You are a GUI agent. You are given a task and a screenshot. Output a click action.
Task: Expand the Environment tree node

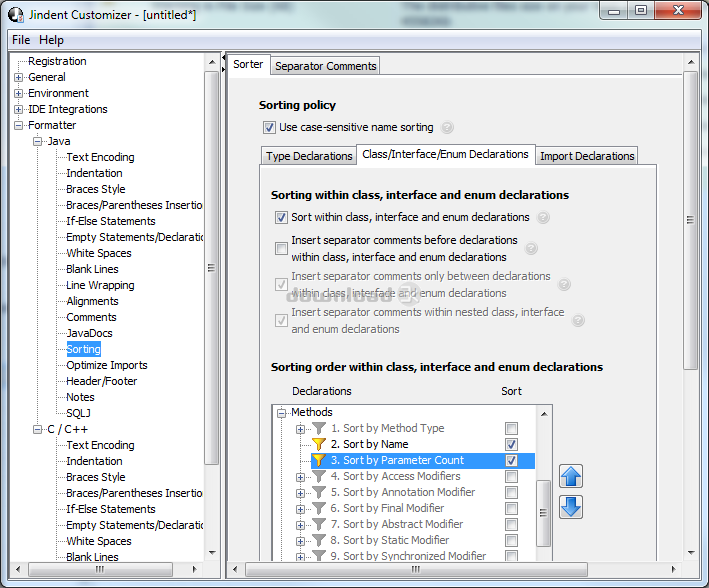(18, 94)
